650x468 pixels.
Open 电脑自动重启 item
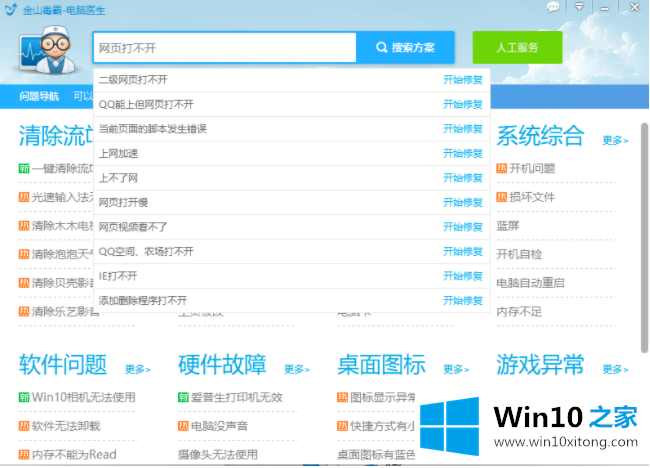click(x=531, y=283)
